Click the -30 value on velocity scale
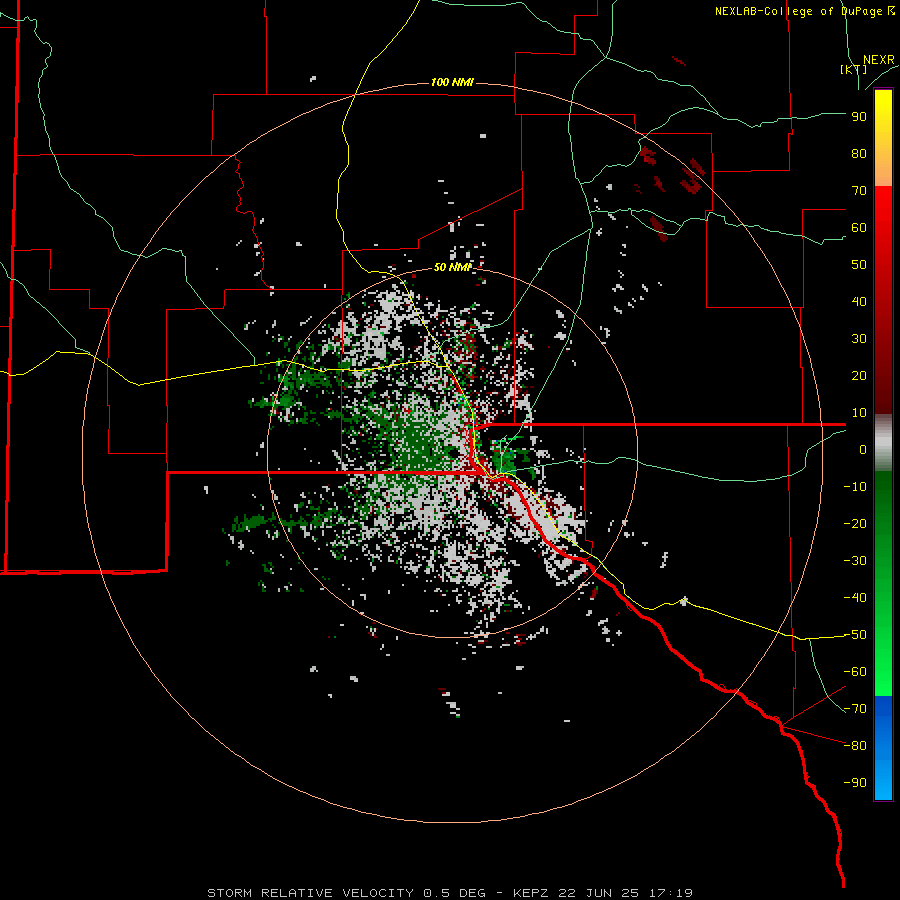 click(855, 561)
